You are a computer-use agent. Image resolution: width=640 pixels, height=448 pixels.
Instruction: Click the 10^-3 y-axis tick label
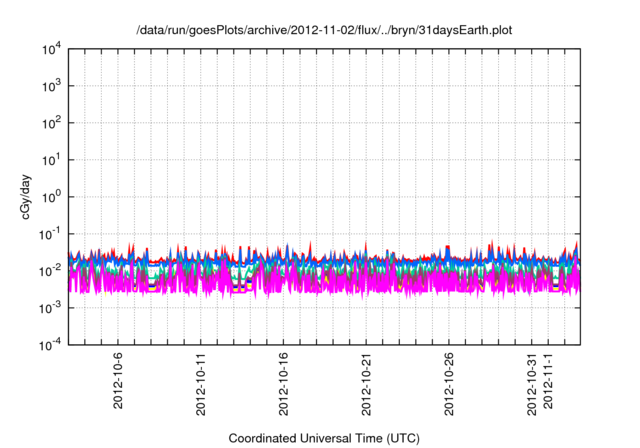(50, 308)
